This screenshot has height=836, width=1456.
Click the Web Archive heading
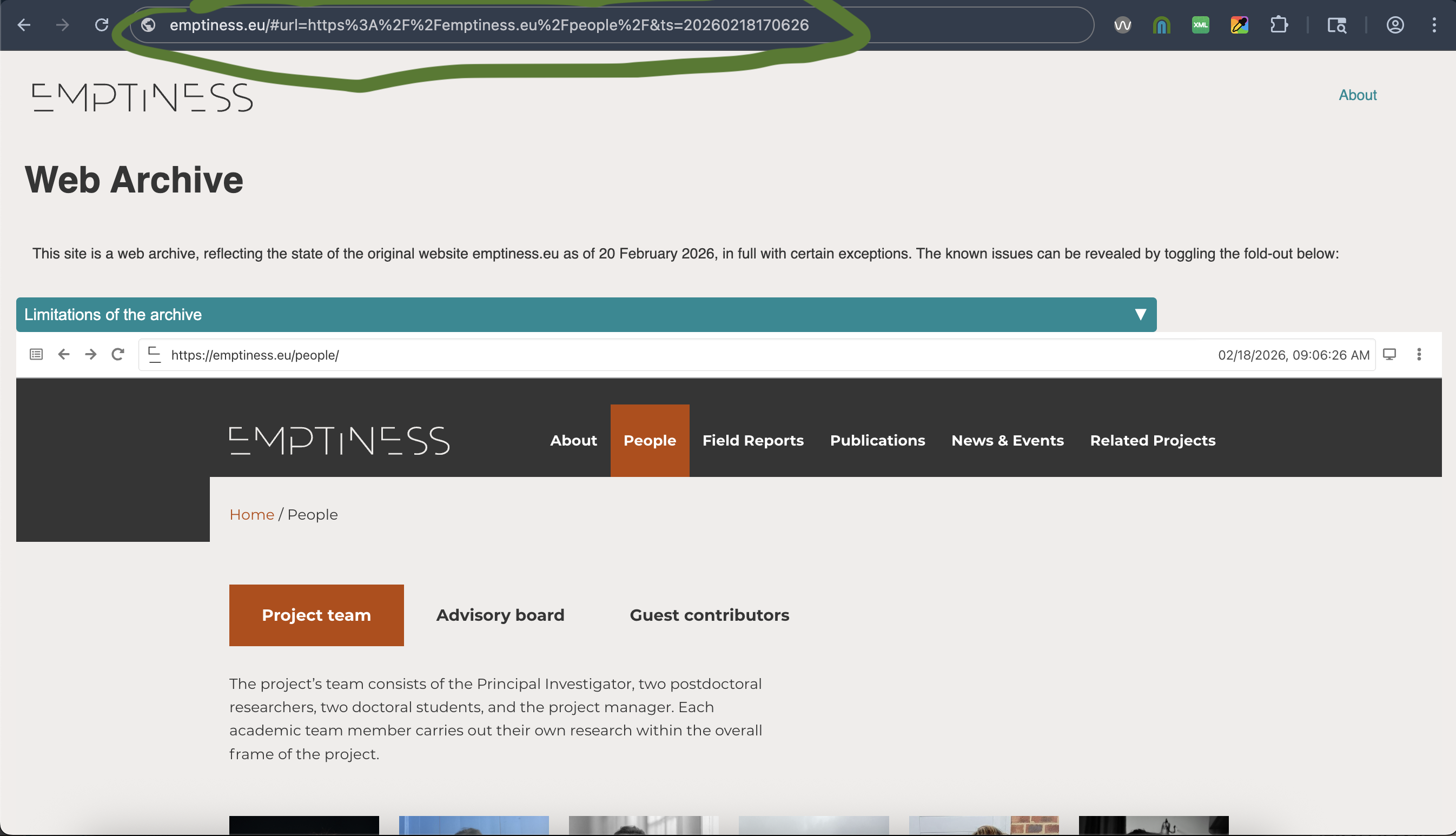click(134, 180)
